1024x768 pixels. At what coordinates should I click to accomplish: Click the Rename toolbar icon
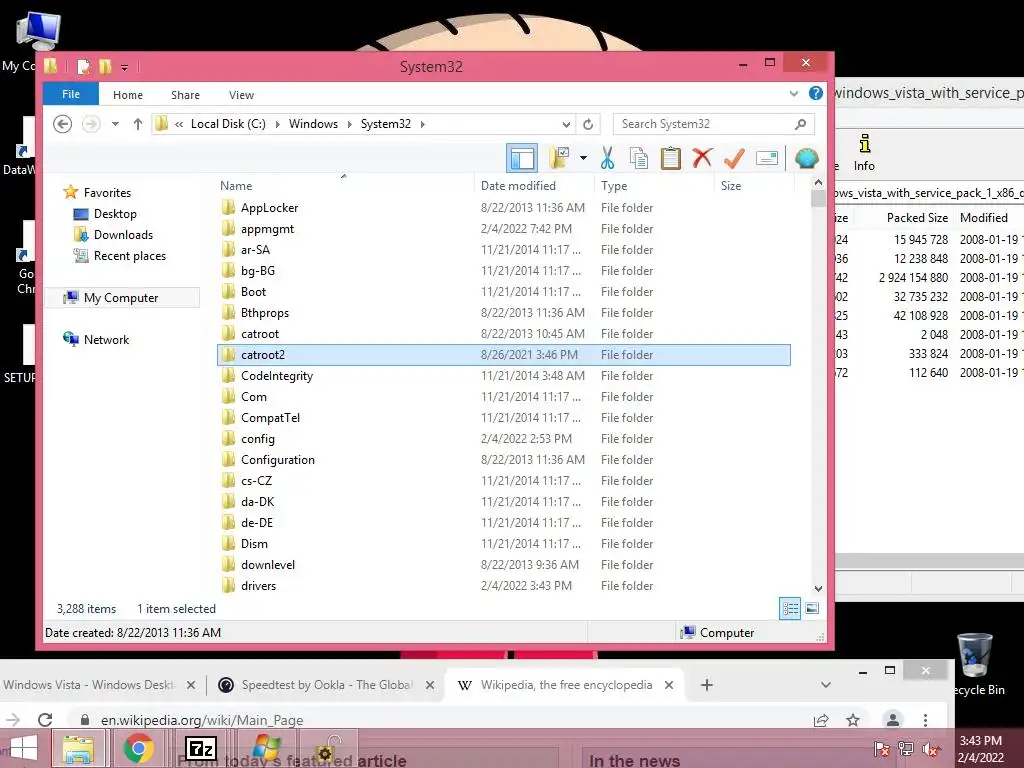pos(767,158)
